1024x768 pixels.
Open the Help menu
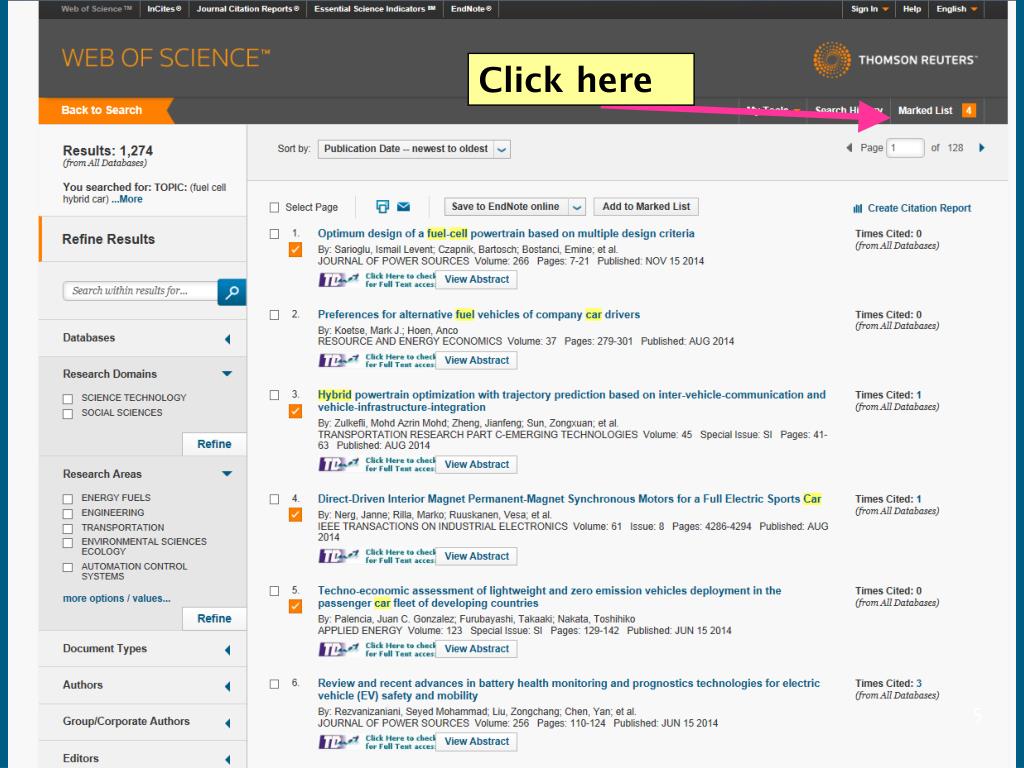click(912, 9)
